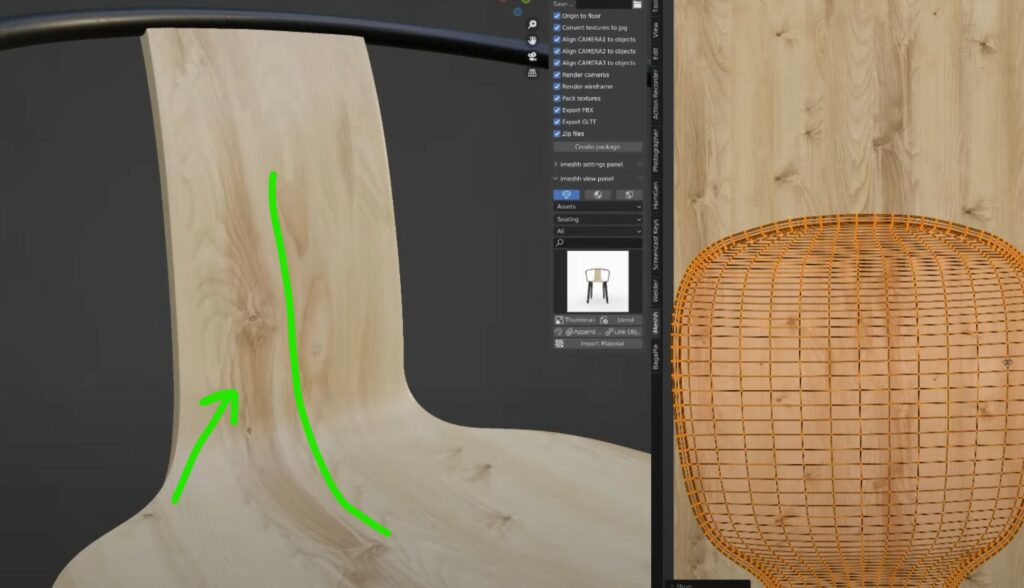Toggle the camera view icon
Image resolution: width=1024 pixels, height=588 pixels.
(x=532, y=57)
